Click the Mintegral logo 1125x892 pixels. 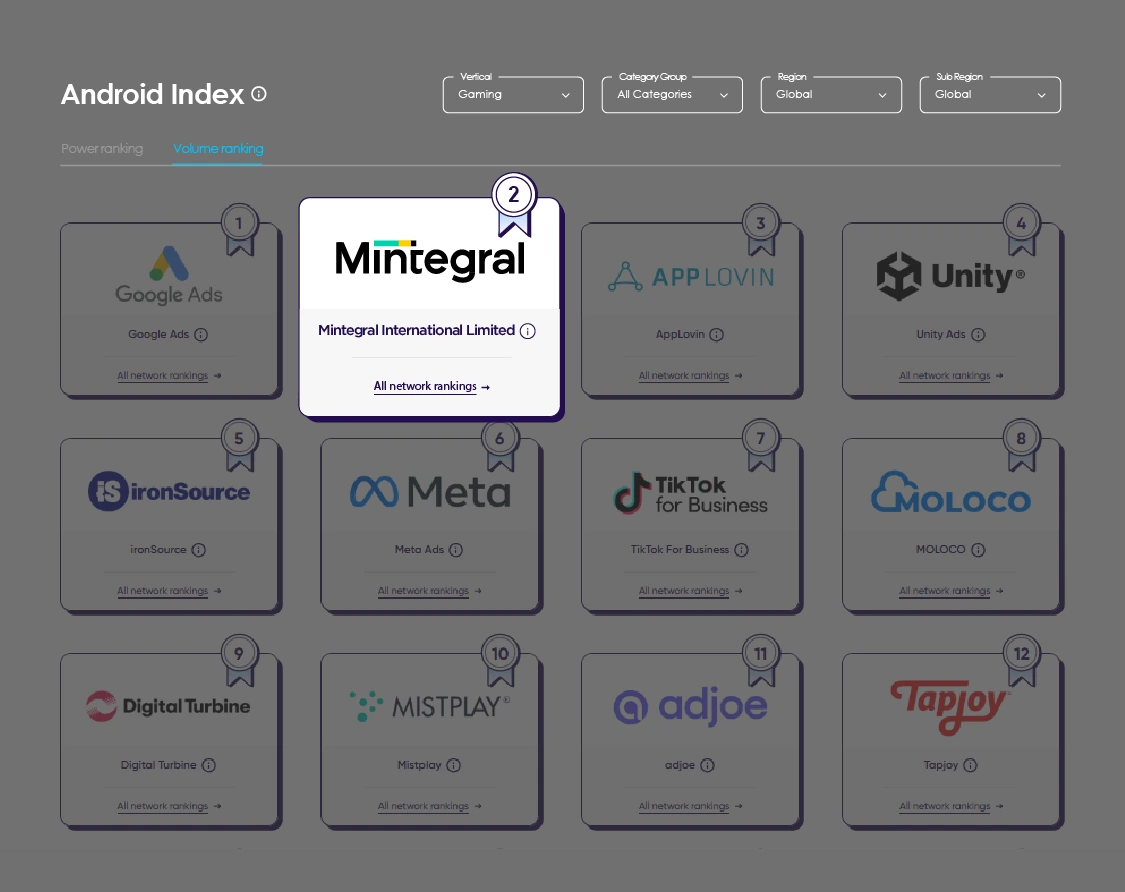click(430, 260)
